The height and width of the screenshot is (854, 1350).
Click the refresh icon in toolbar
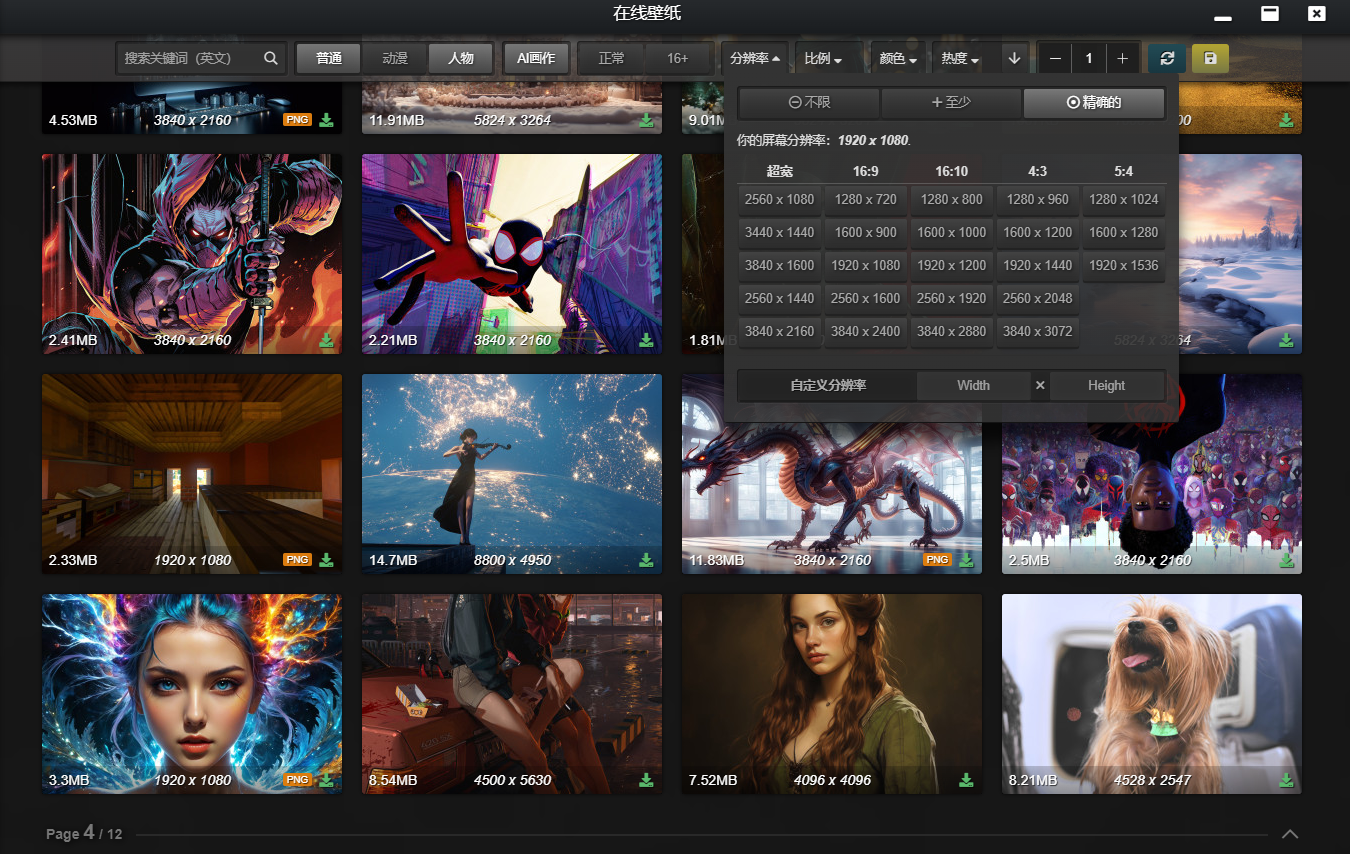[1167, 59]
